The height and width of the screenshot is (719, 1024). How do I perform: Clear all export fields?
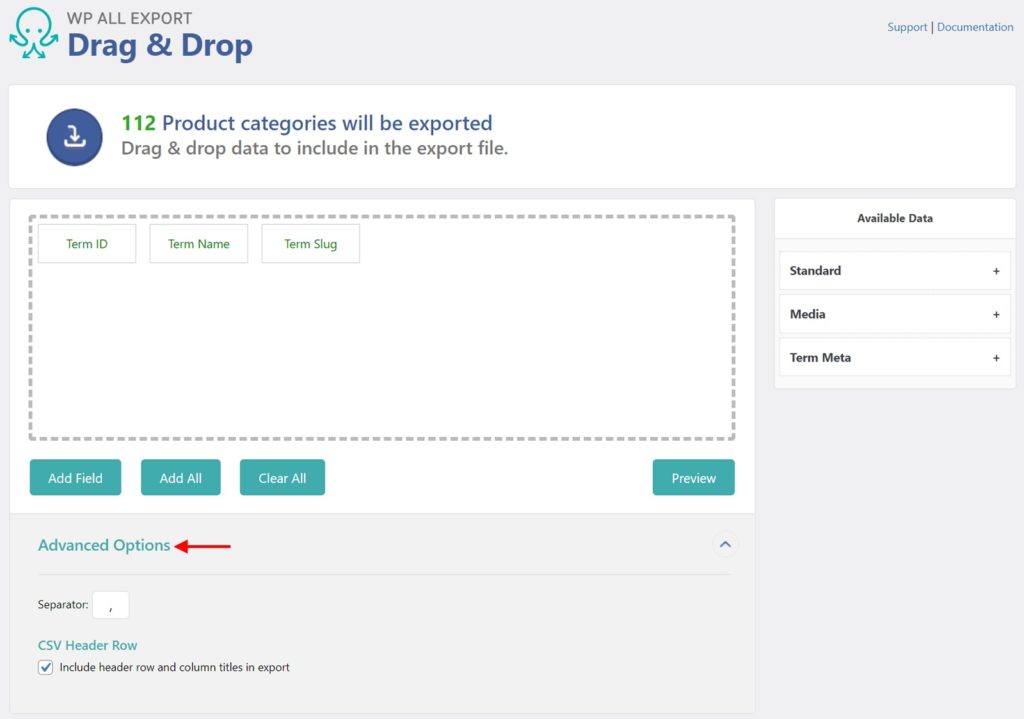tap(282, 477)
